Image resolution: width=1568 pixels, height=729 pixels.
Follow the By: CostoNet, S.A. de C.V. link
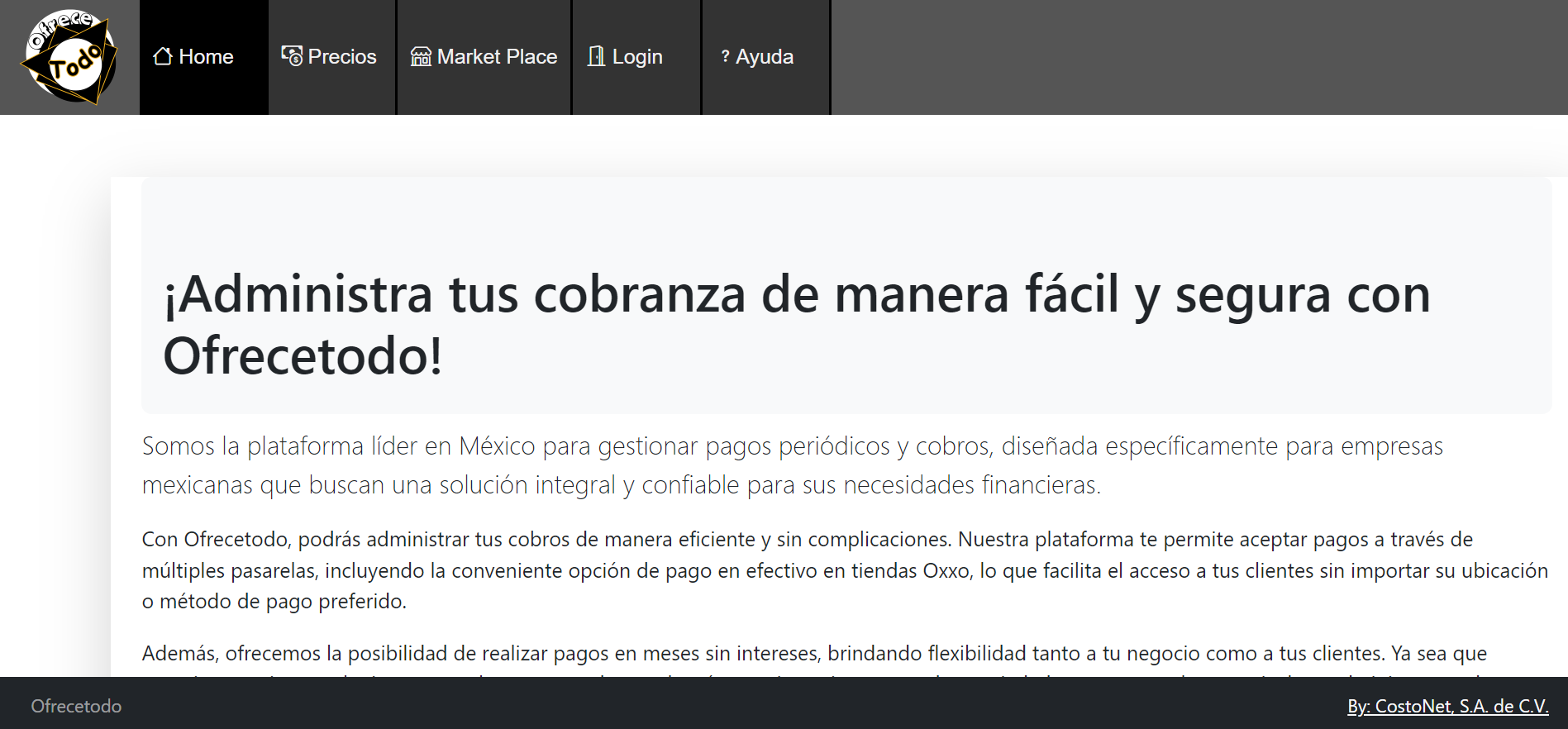(x=1447, y=706)
